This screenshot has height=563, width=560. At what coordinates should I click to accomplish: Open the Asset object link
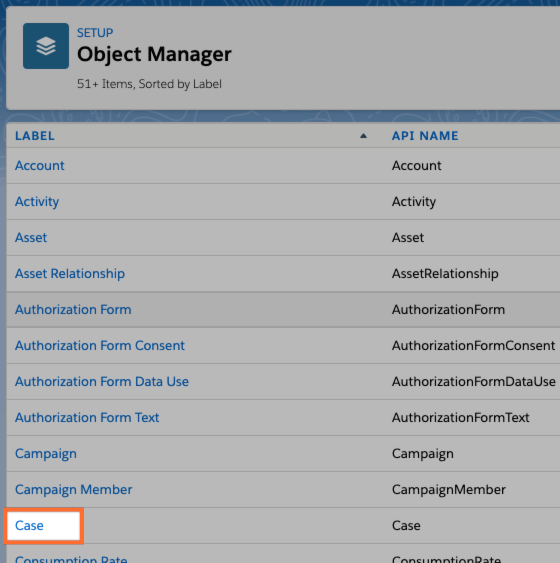[31, 238]
